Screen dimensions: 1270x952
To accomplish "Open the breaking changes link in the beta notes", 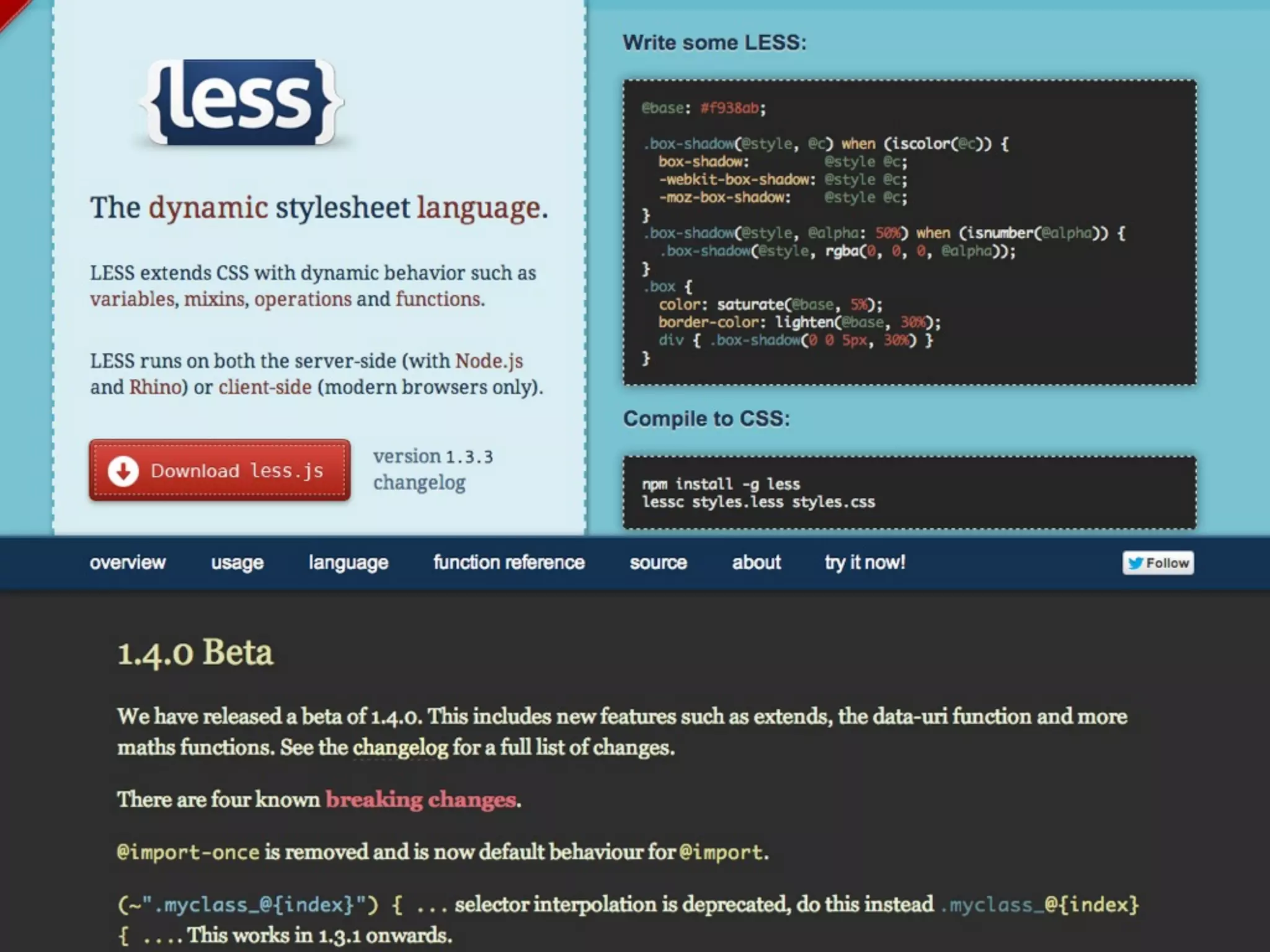I will [421, 800].
